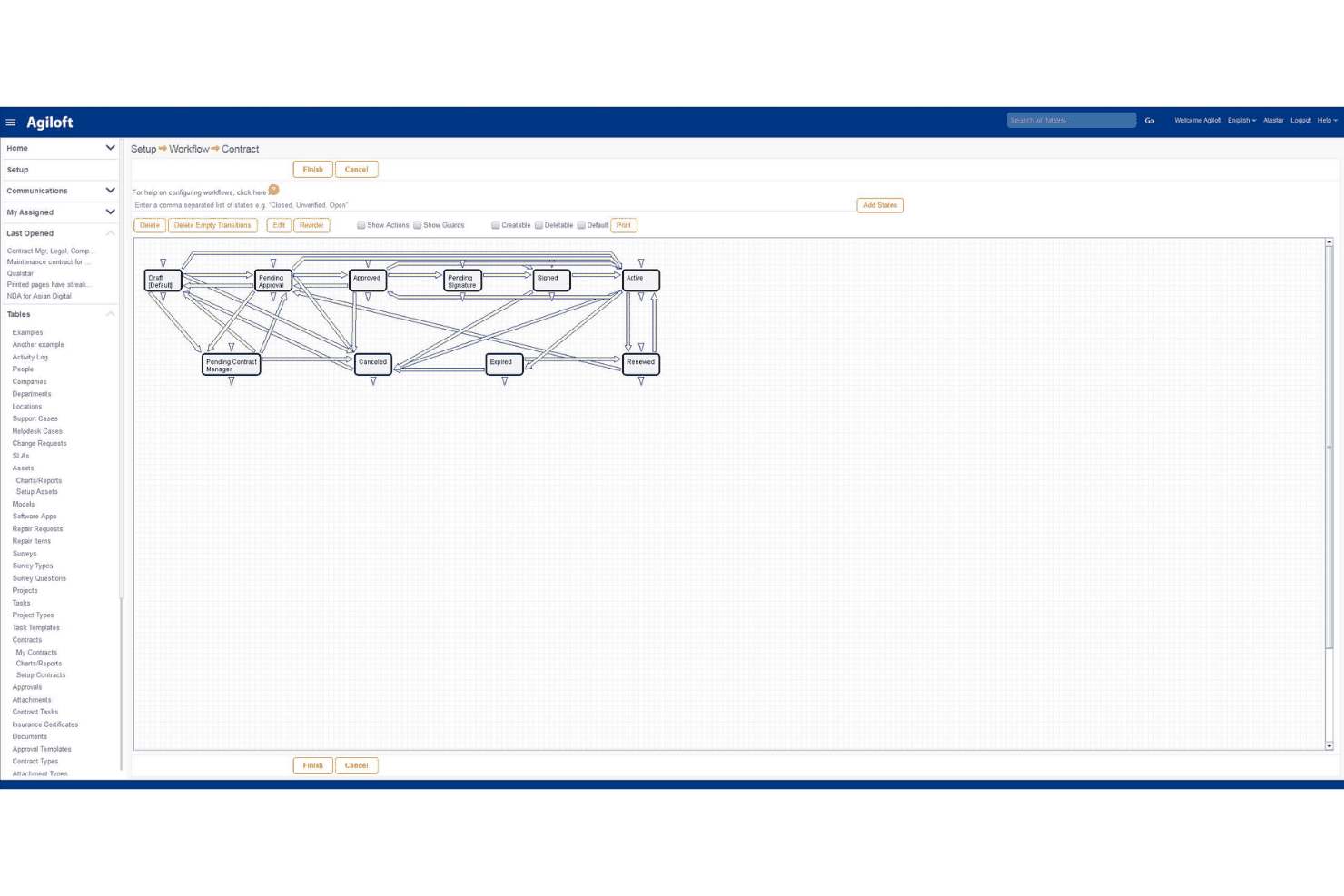Enable the Show Actions checkbox
The width and height of the screenshot is (1344, 896).
click(361, 225)
